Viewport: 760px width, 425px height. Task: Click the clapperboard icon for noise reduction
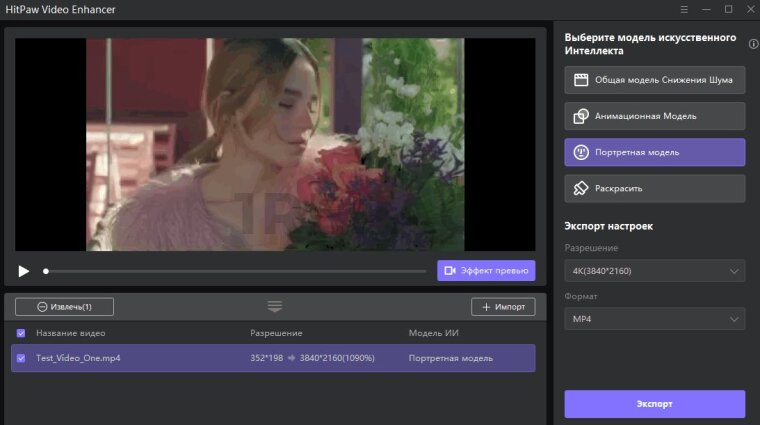coord(580,79)
